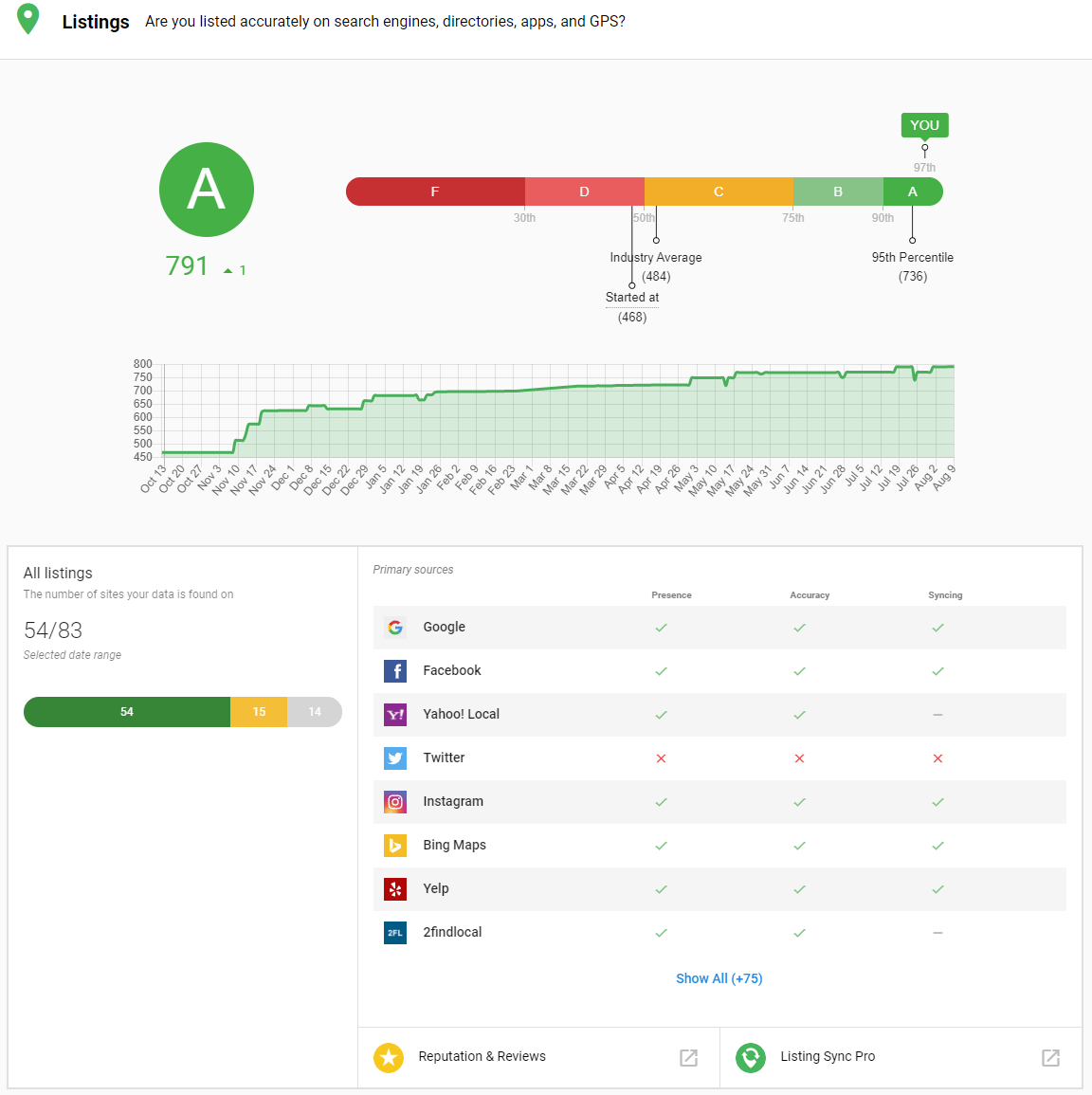The width and height of the screenshot is (1092, 1095).
Task: Click the All listings heading
Action: [x=58, y=574]
